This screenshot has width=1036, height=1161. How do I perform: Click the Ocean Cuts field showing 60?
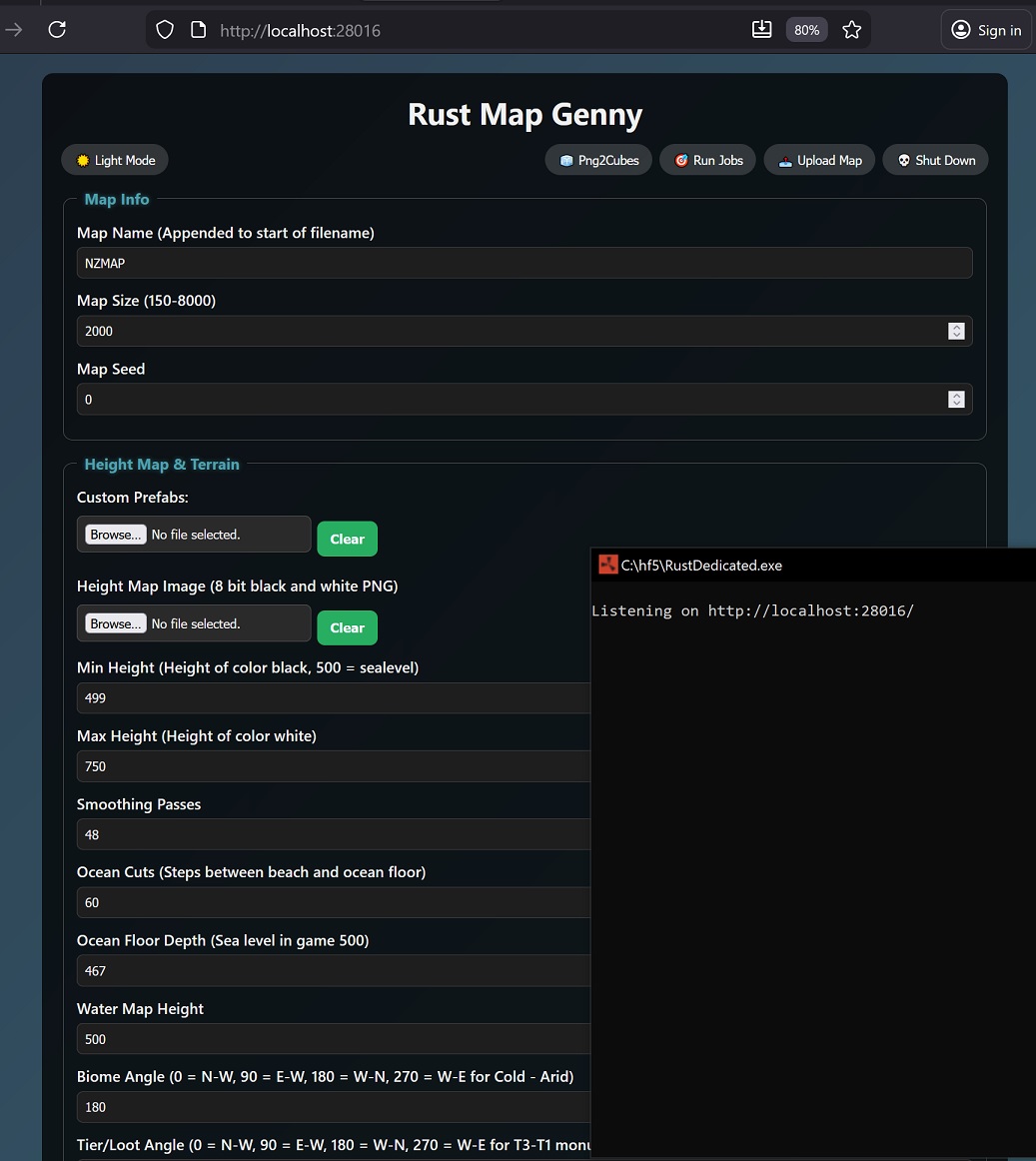334,902
